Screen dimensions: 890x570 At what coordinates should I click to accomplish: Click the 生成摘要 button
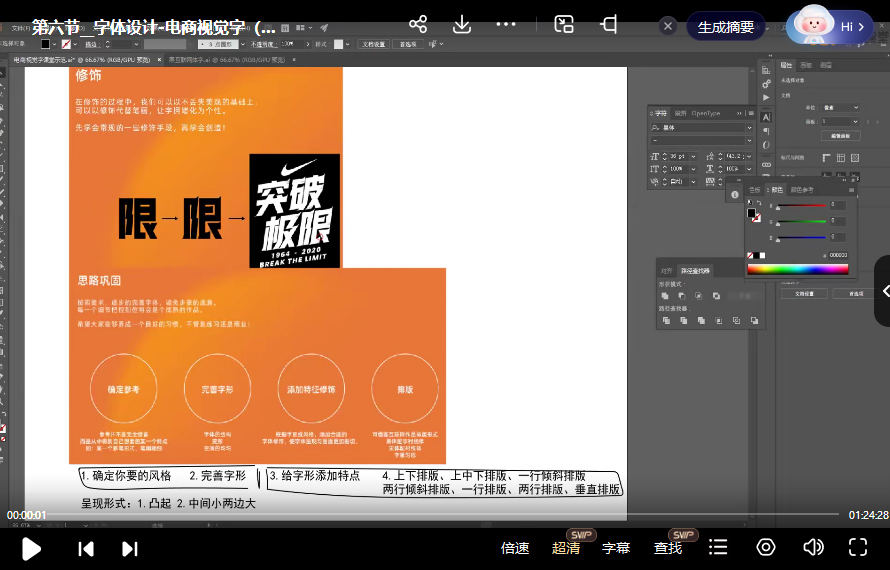tap(726, 27)
